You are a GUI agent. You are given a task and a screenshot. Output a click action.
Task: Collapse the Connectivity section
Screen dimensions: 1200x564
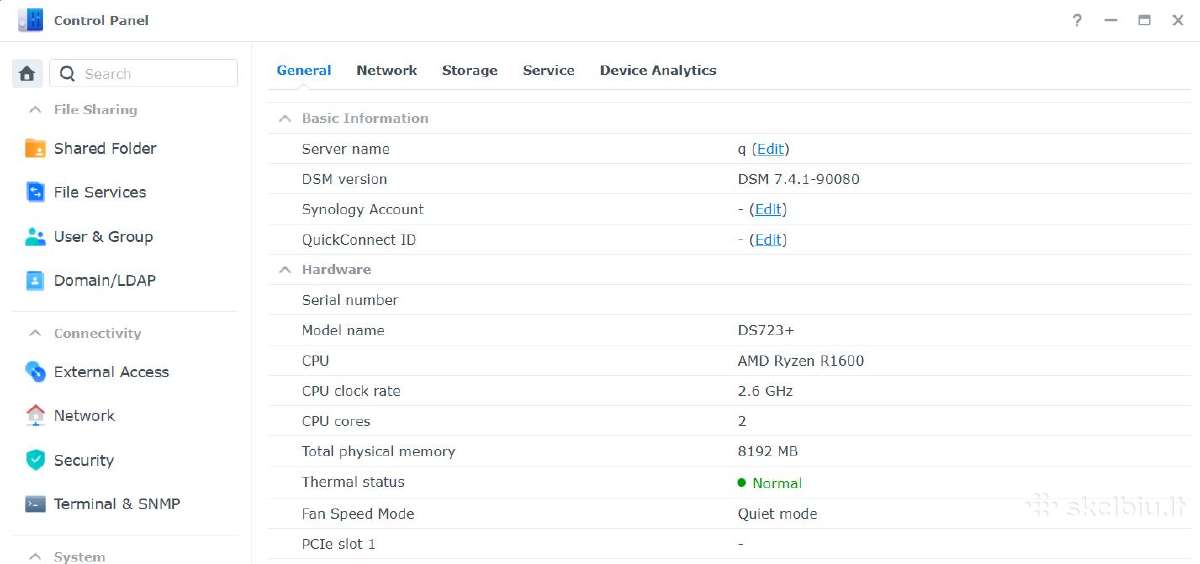pyautogui.click(x=35, y=334)
